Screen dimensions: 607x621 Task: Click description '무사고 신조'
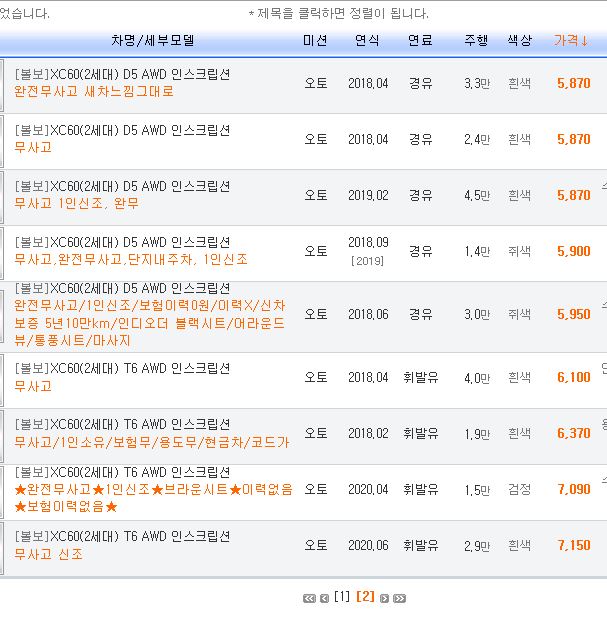click(x=48, y=554)
